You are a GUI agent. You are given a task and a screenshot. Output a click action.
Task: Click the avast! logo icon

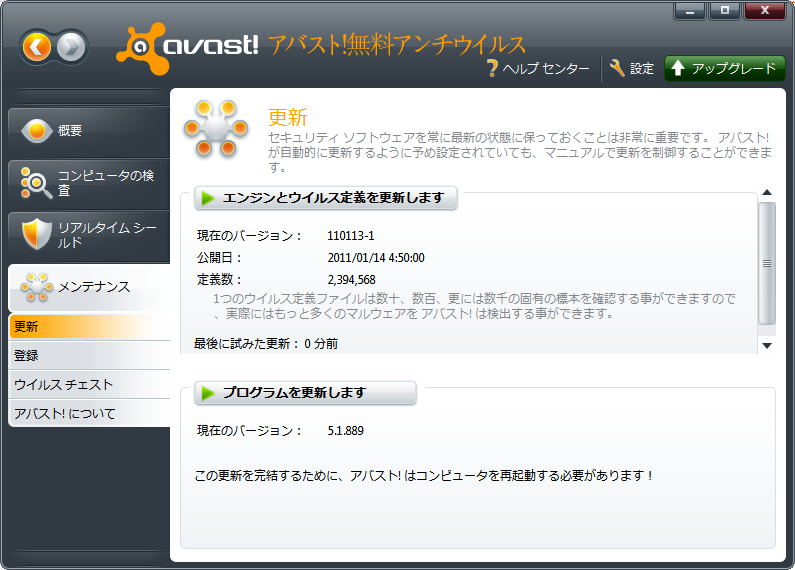point(143,49)
